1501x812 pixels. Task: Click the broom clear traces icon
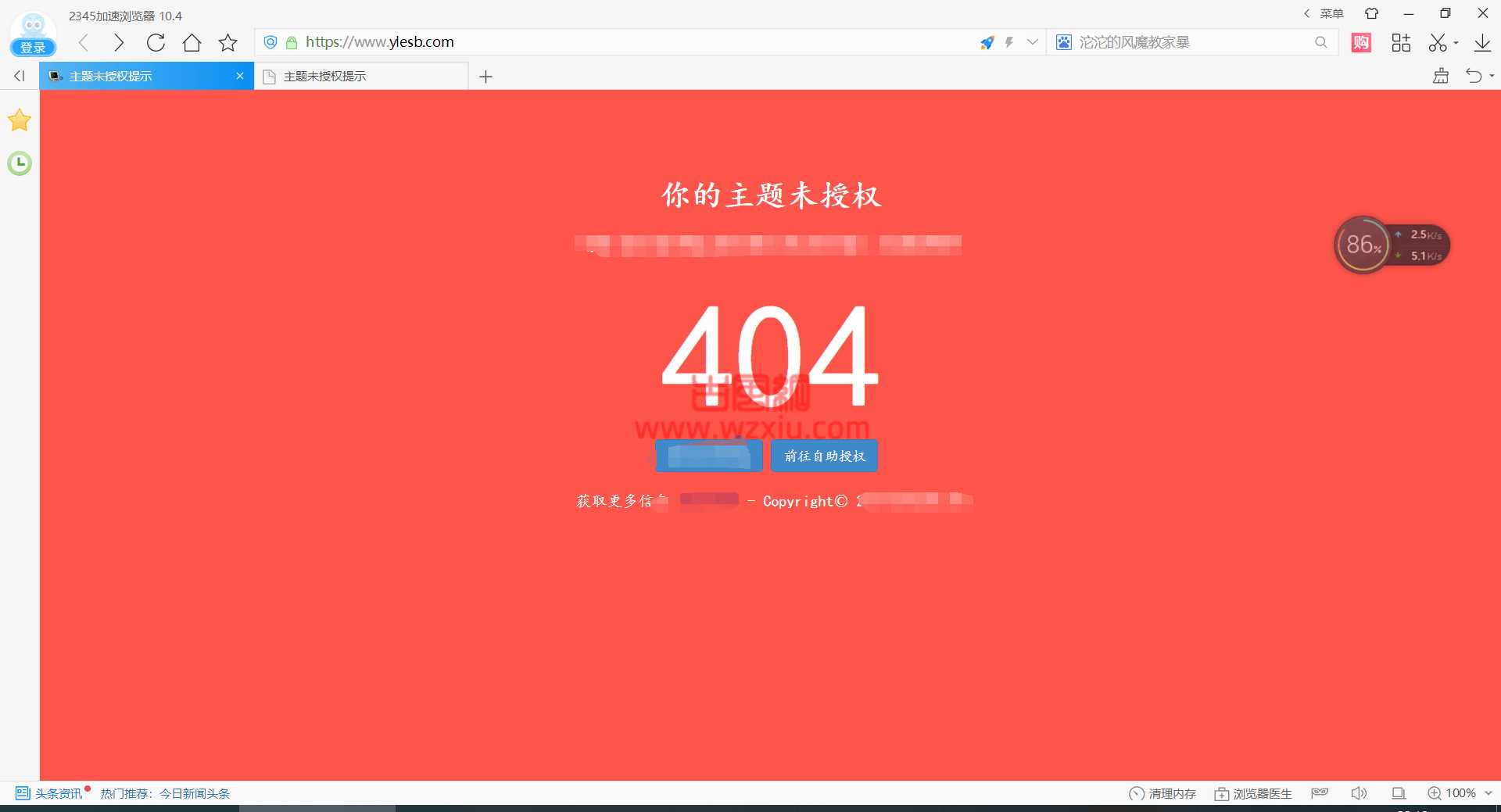click(x=1441, y=76)
